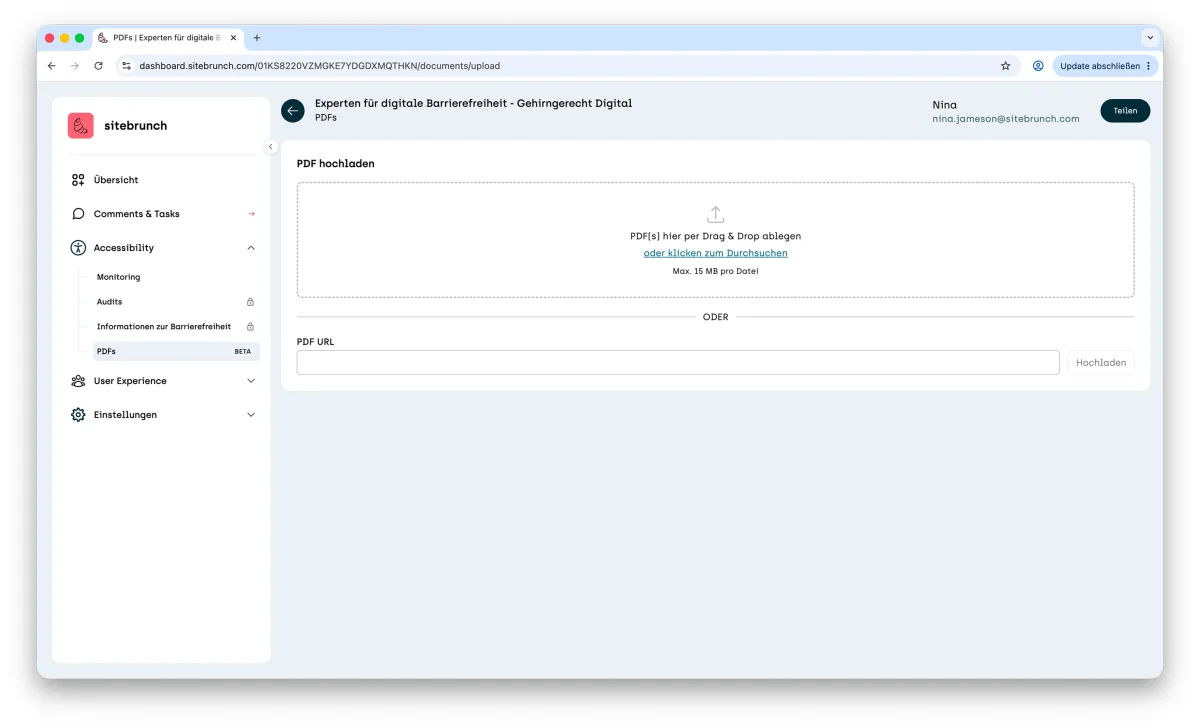Click the Einstellungen gear icon
1200x727 pixels.
click(x=78, y=415)
